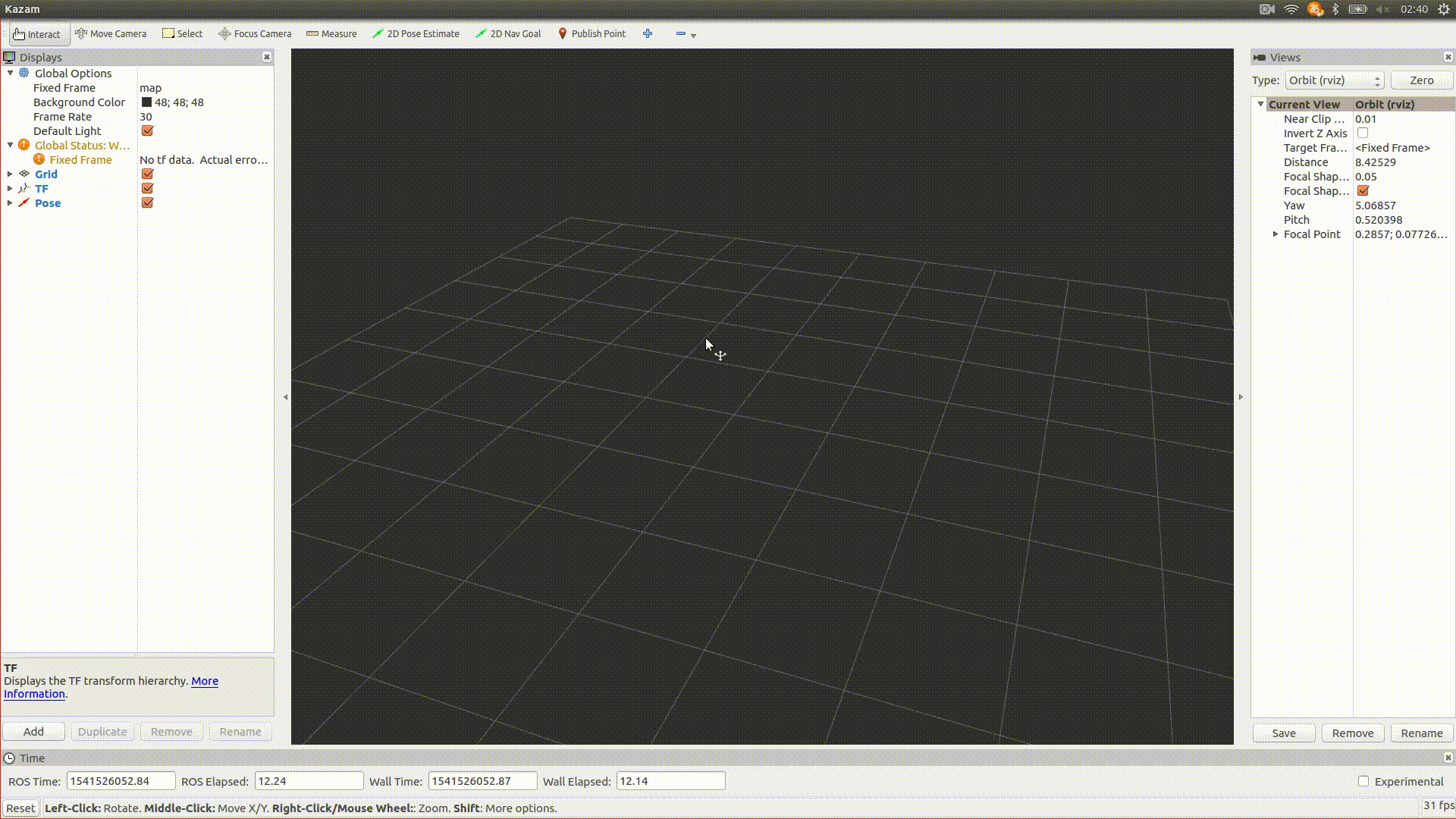Open the toolbar remove-tool dropdown arrow

(693, 35)
